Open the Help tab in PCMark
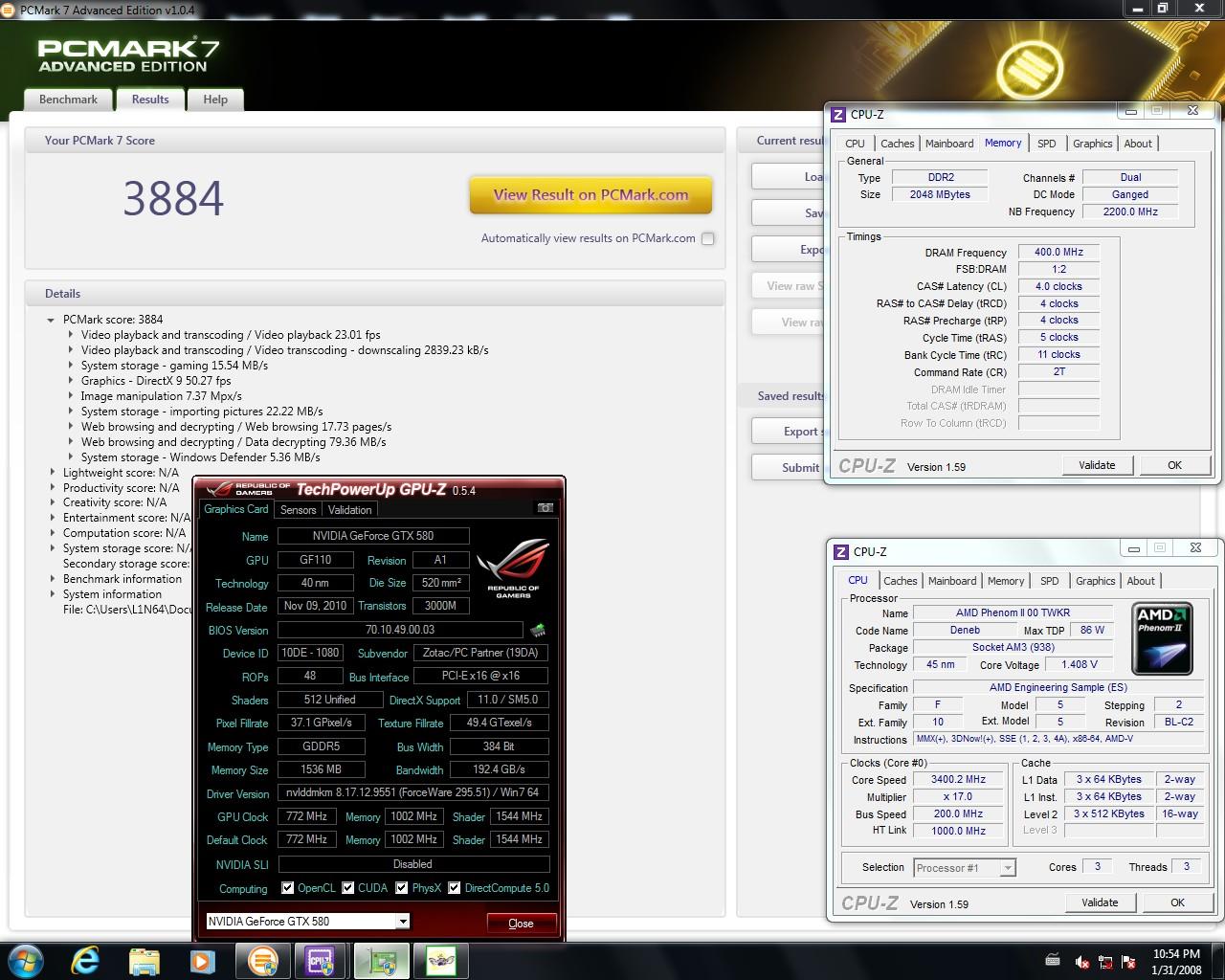Screen dimensions: 1225x980 pos(215,100)
